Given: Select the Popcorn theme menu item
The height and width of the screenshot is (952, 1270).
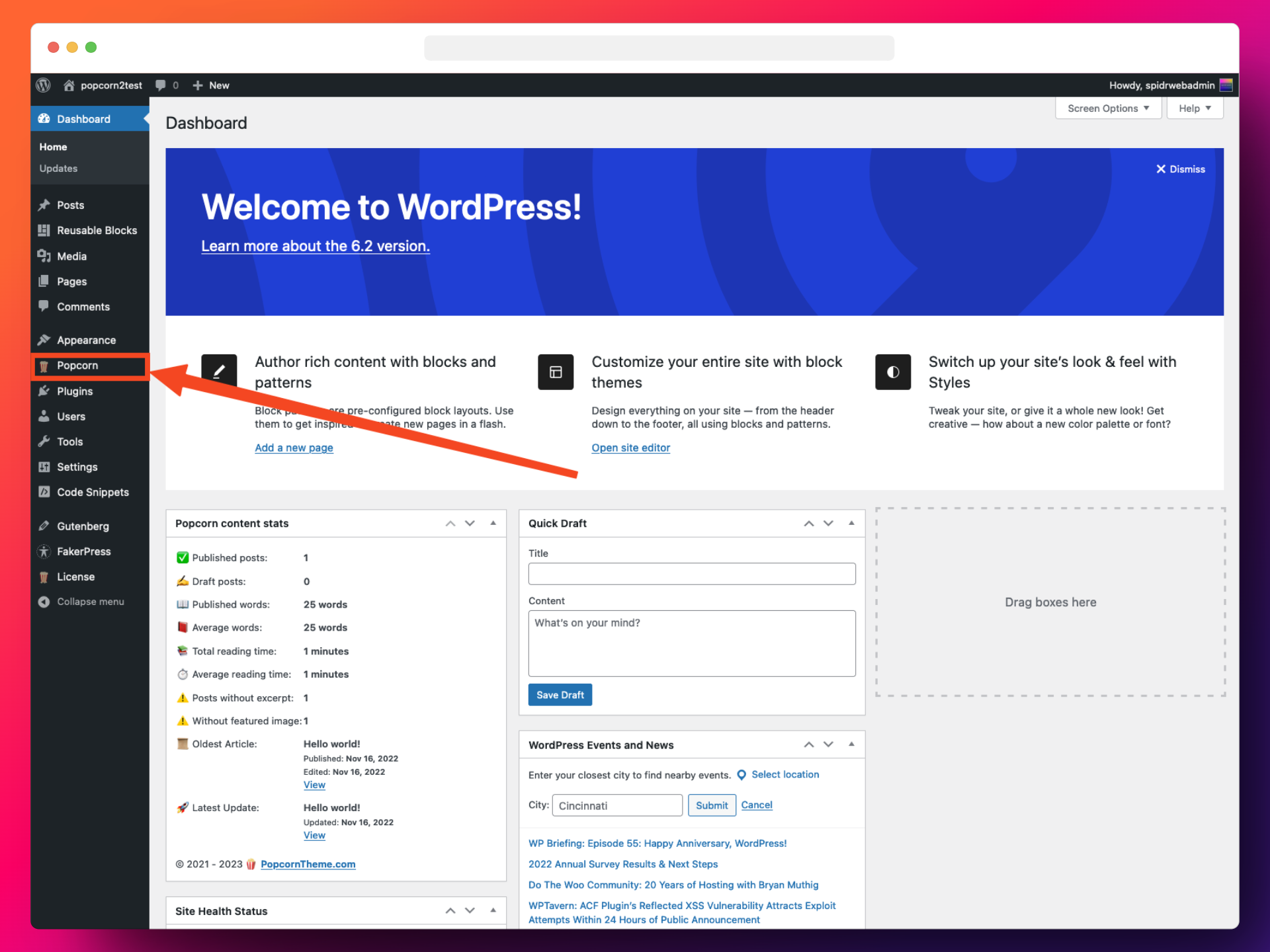Looking at the screenshot, I should coord(77,365).
